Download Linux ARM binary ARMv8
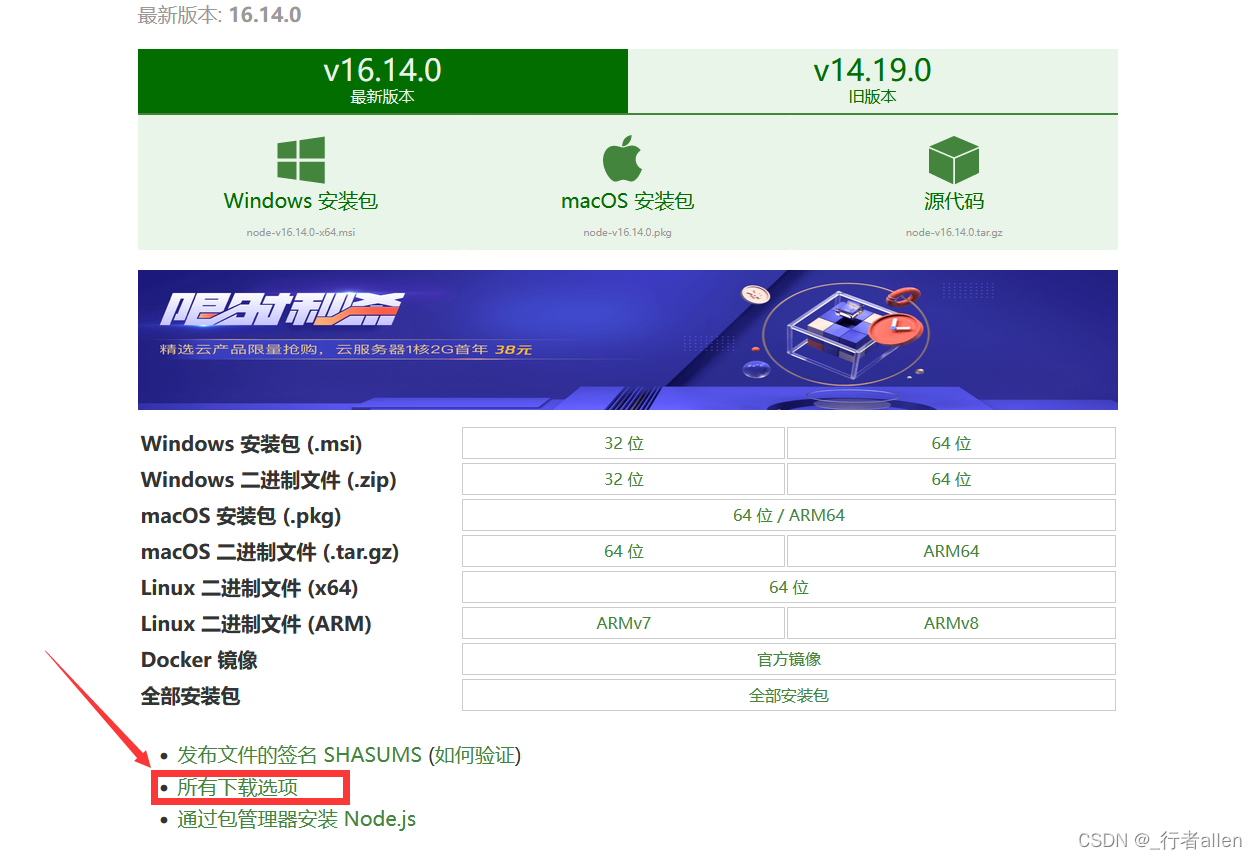Image resolution: width=1257 pixels, height=859 pixels. (x=951, y=623)
